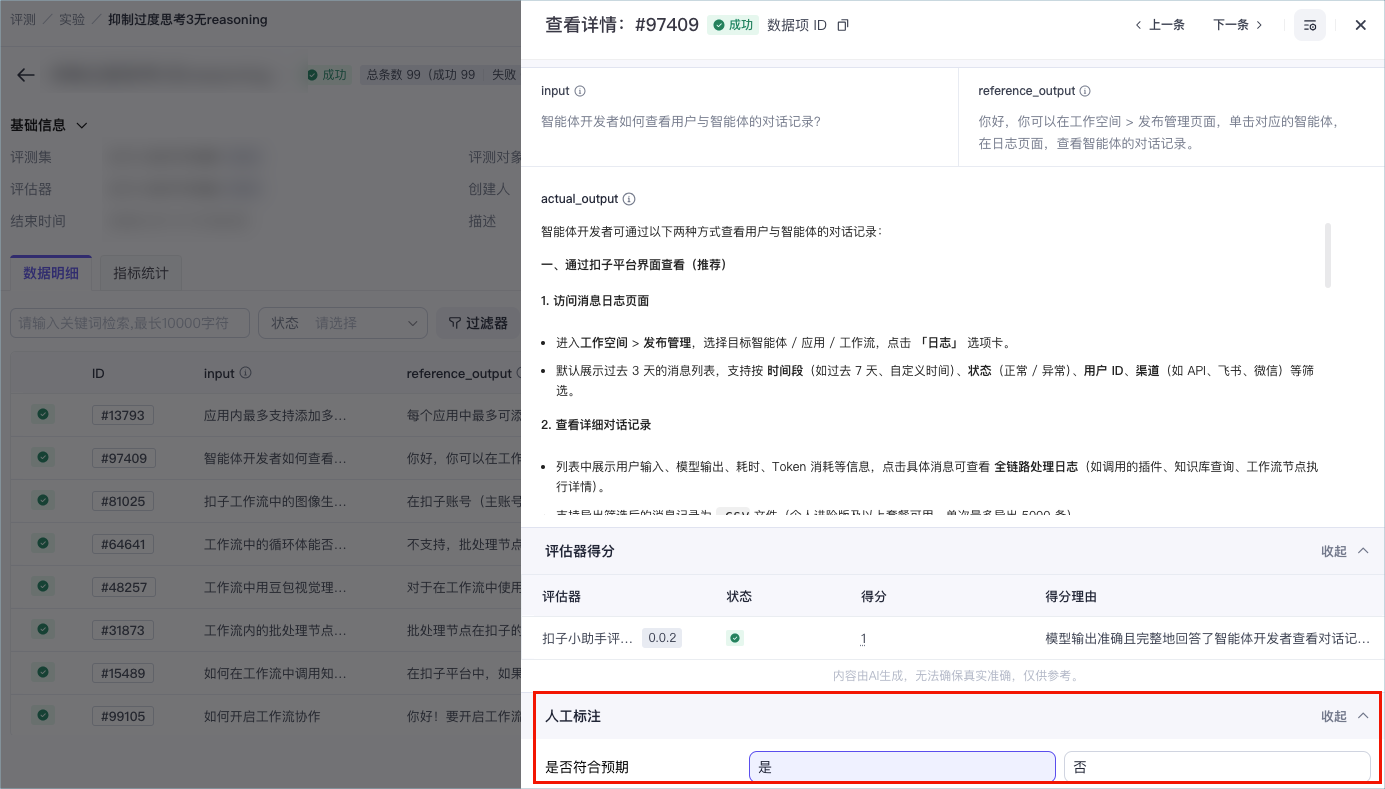Click input cell 扣子工作流中的图像生…
Image resolution: width=1385 pixels, height=789 pixels.
coord(275,501)
